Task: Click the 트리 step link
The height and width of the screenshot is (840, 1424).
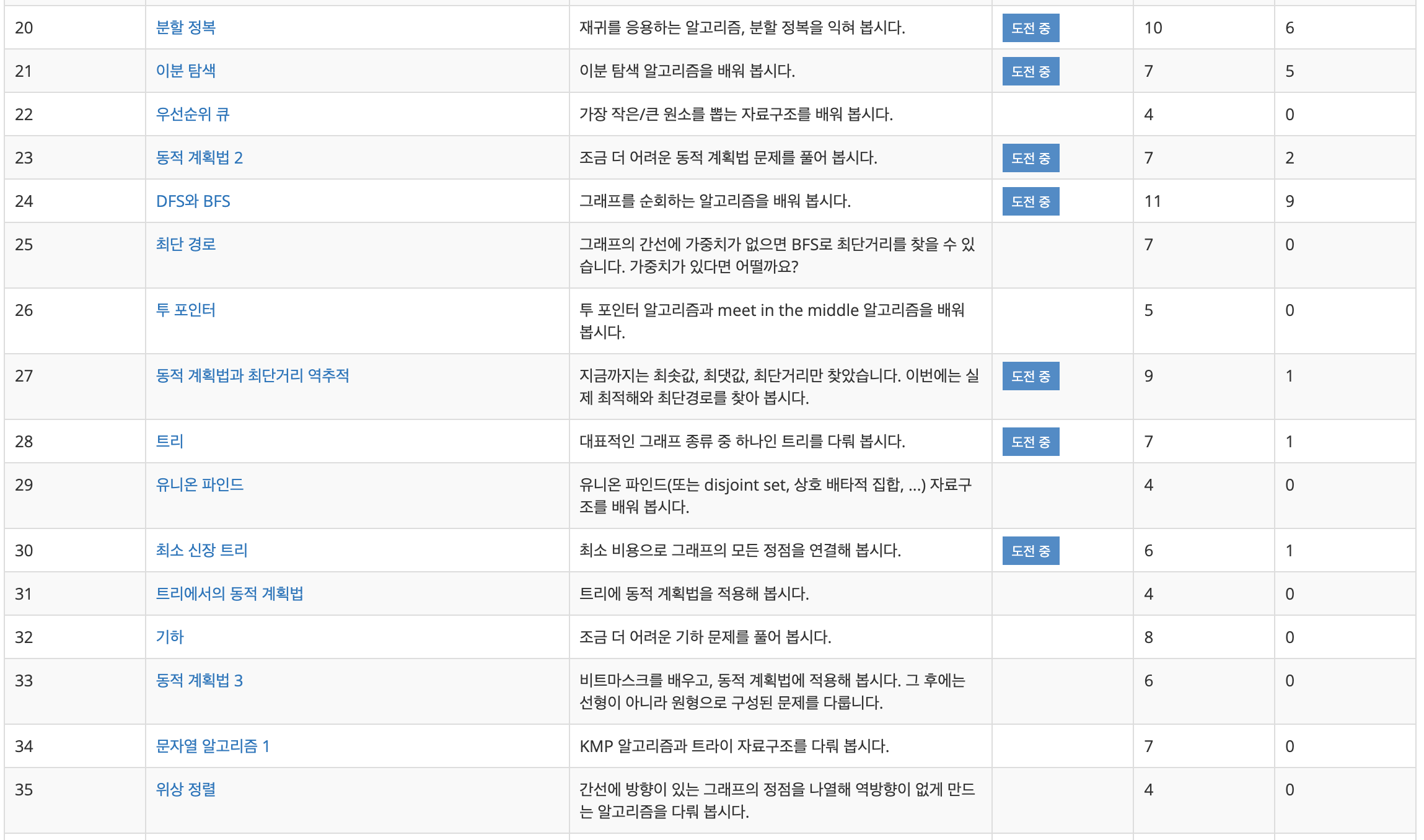Action: pos(169,441)
